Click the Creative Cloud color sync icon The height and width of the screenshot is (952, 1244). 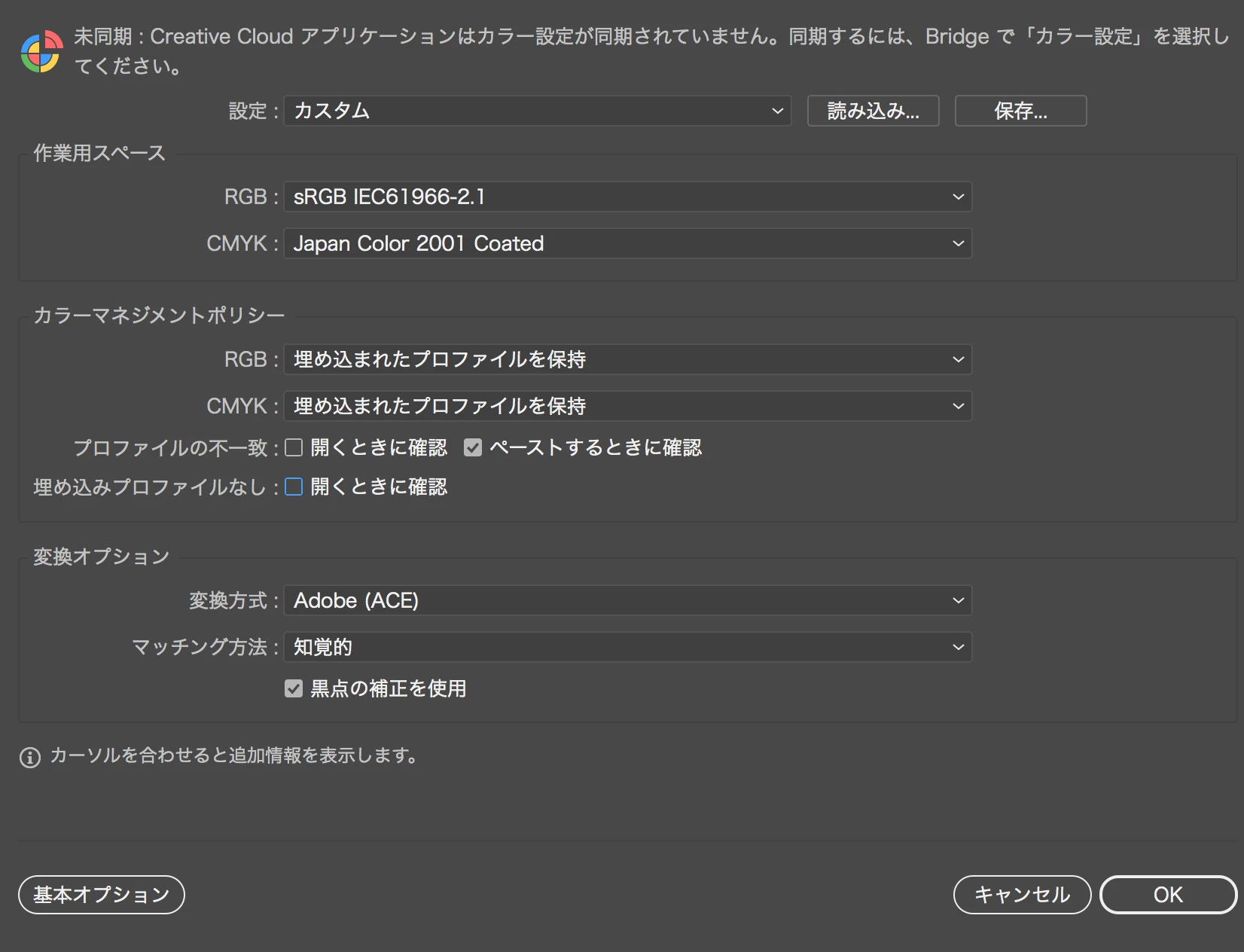tap(41, 51)
